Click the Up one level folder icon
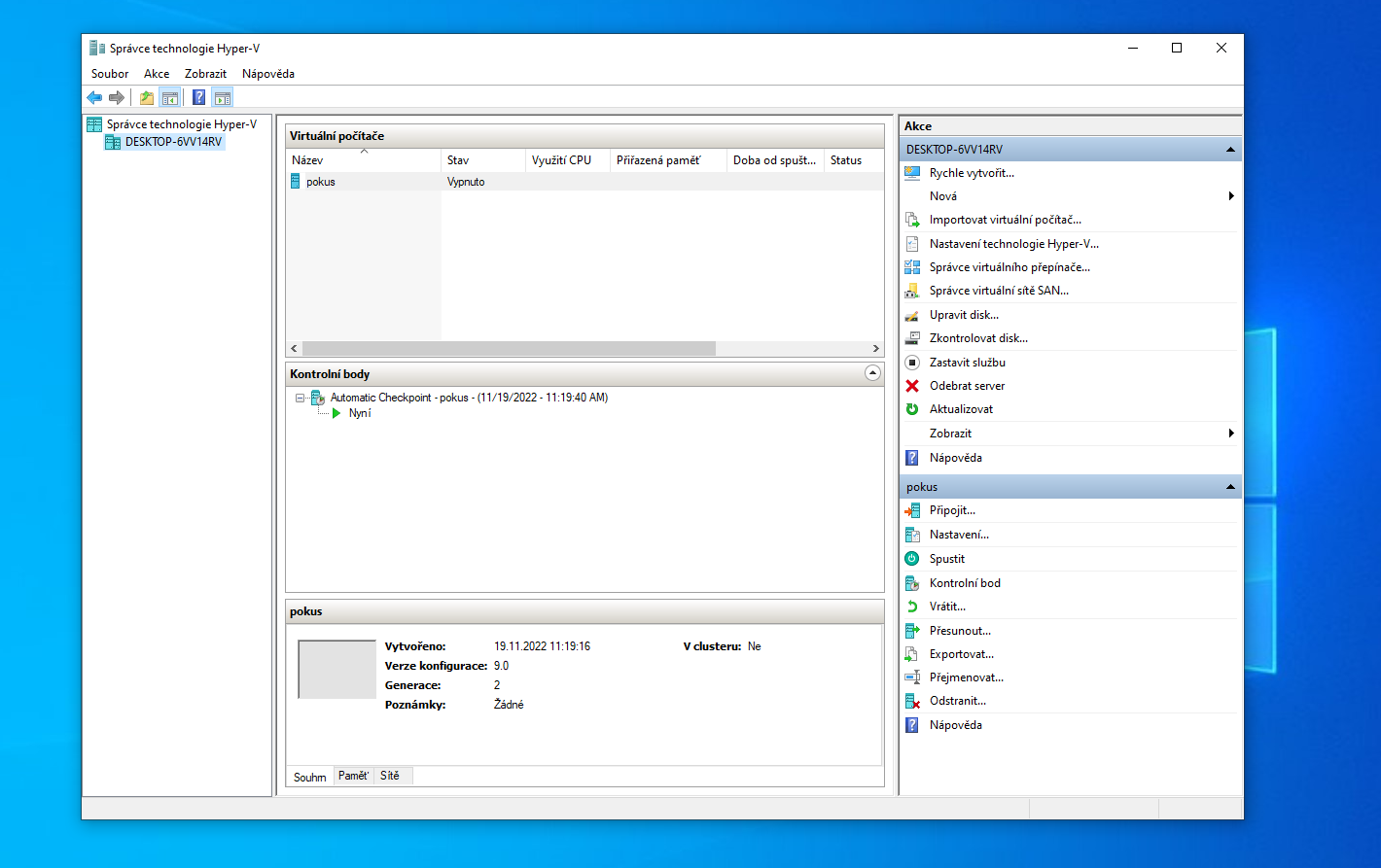The image size is (1381, 868). pos(147,97)
